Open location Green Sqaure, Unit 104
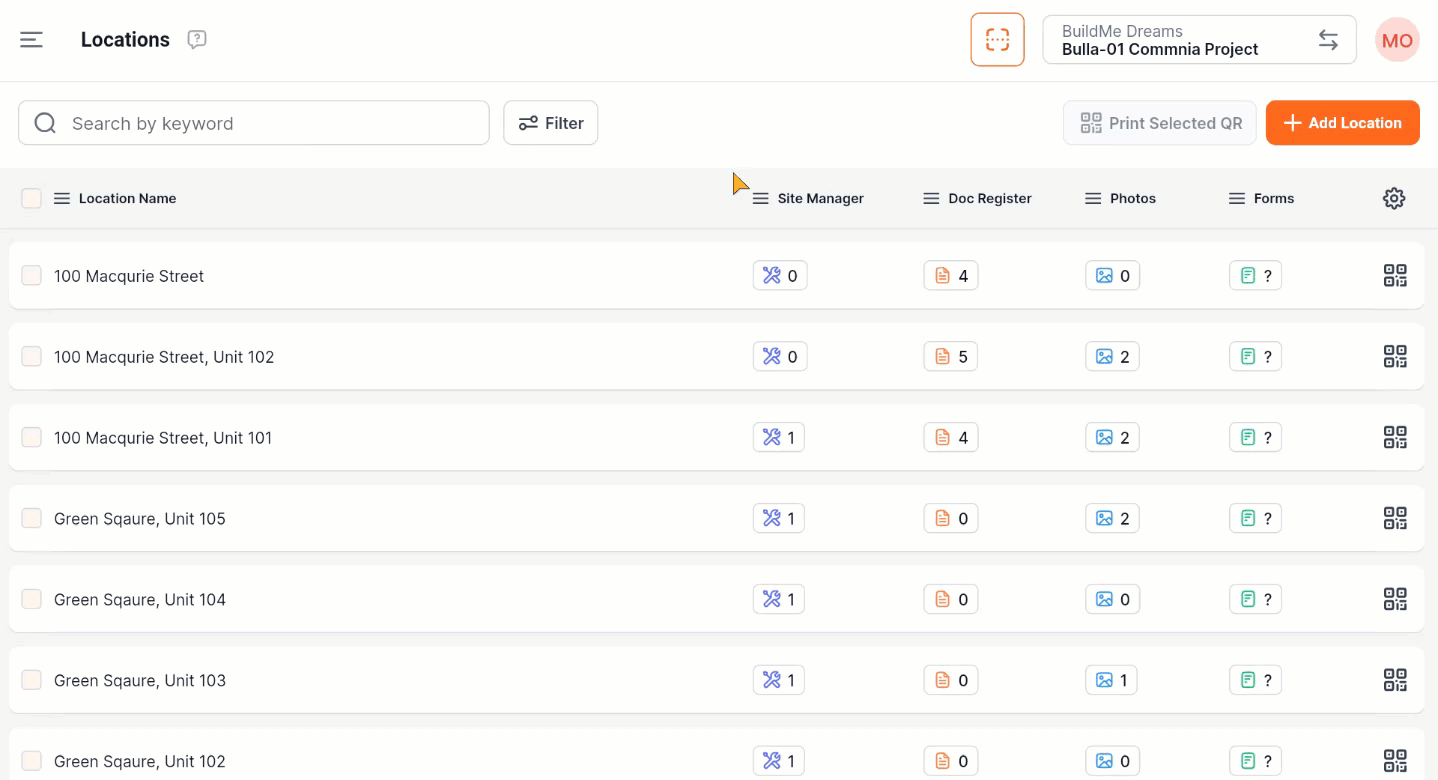Image resolution: width=1438 pixels, height=780 pixels. click(140, 600)
